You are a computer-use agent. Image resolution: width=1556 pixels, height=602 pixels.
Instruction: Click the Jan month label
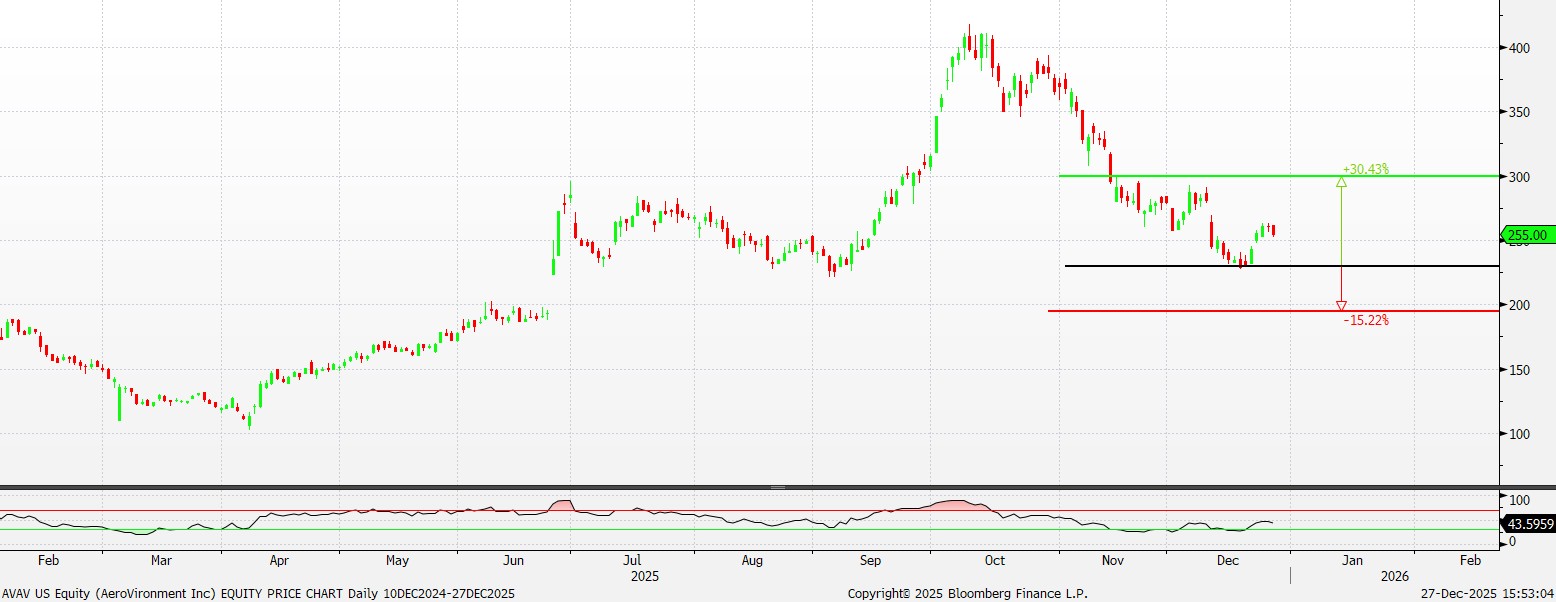(x=1350, y=561)
